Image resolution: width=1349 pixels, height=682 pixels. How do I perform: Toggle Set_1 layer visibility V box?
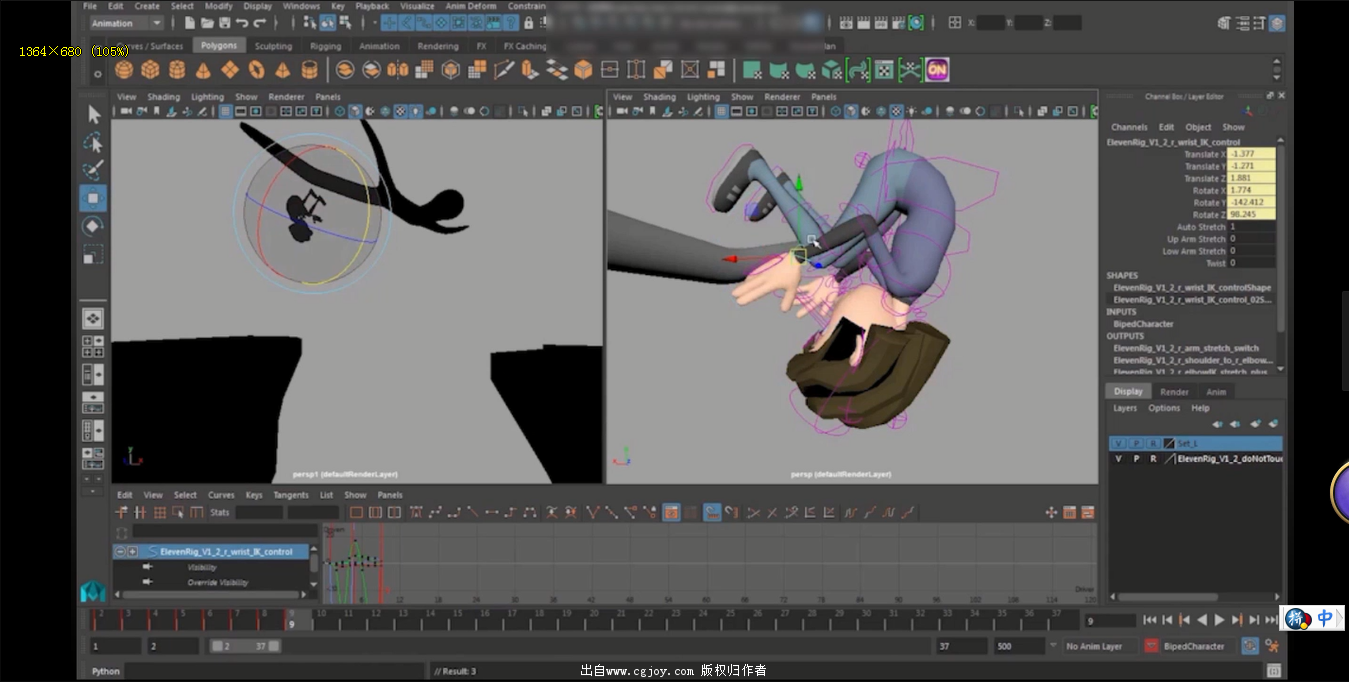coord(1118,443)
